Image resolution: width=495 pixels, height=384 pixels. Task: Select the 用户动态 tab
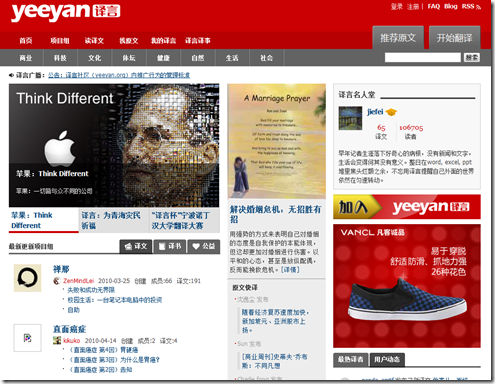(387, 360)
